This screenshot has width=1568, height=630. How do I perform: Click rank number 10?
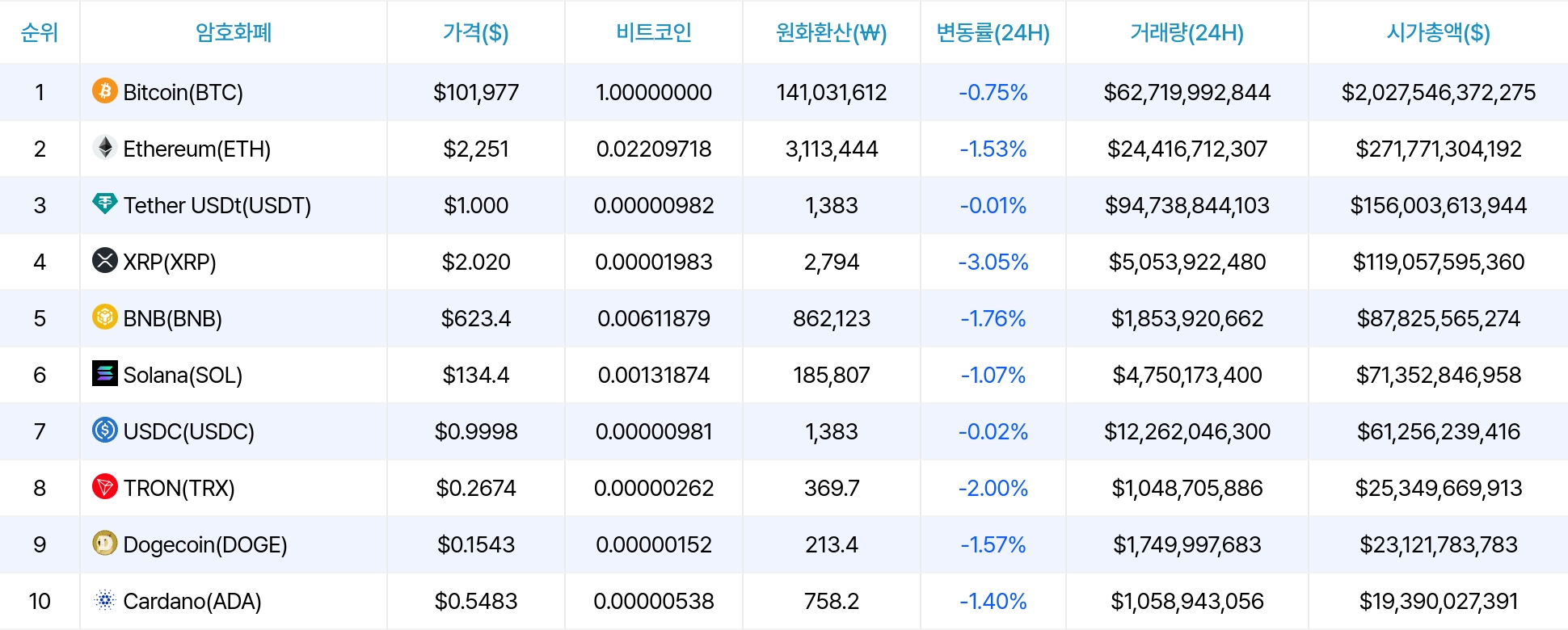click(x=40, y=601)
